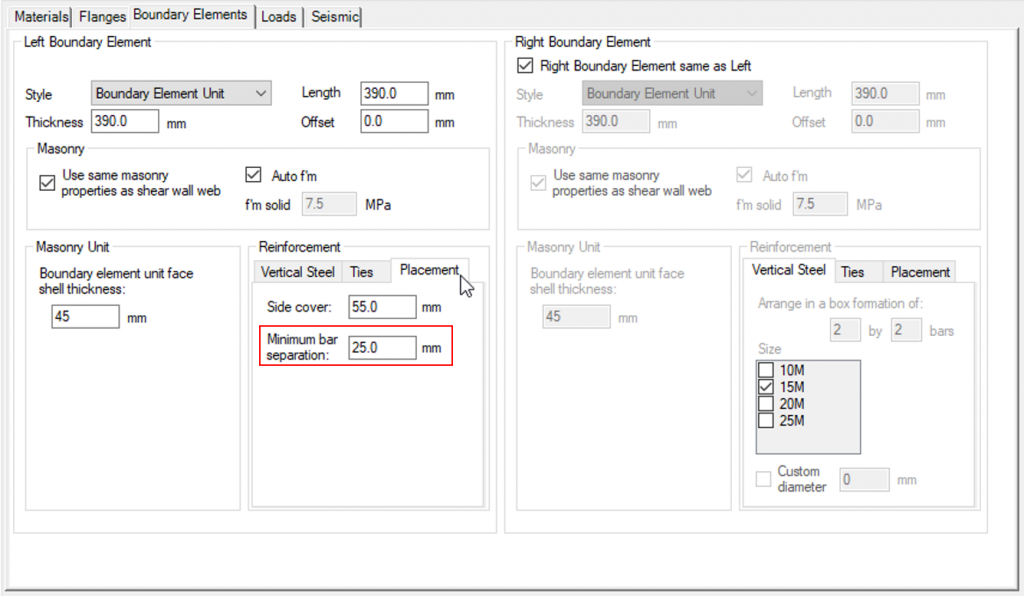Check the 20M bar size option
1024x596 pixels.
pyautogui.click(x=767, y=404)
